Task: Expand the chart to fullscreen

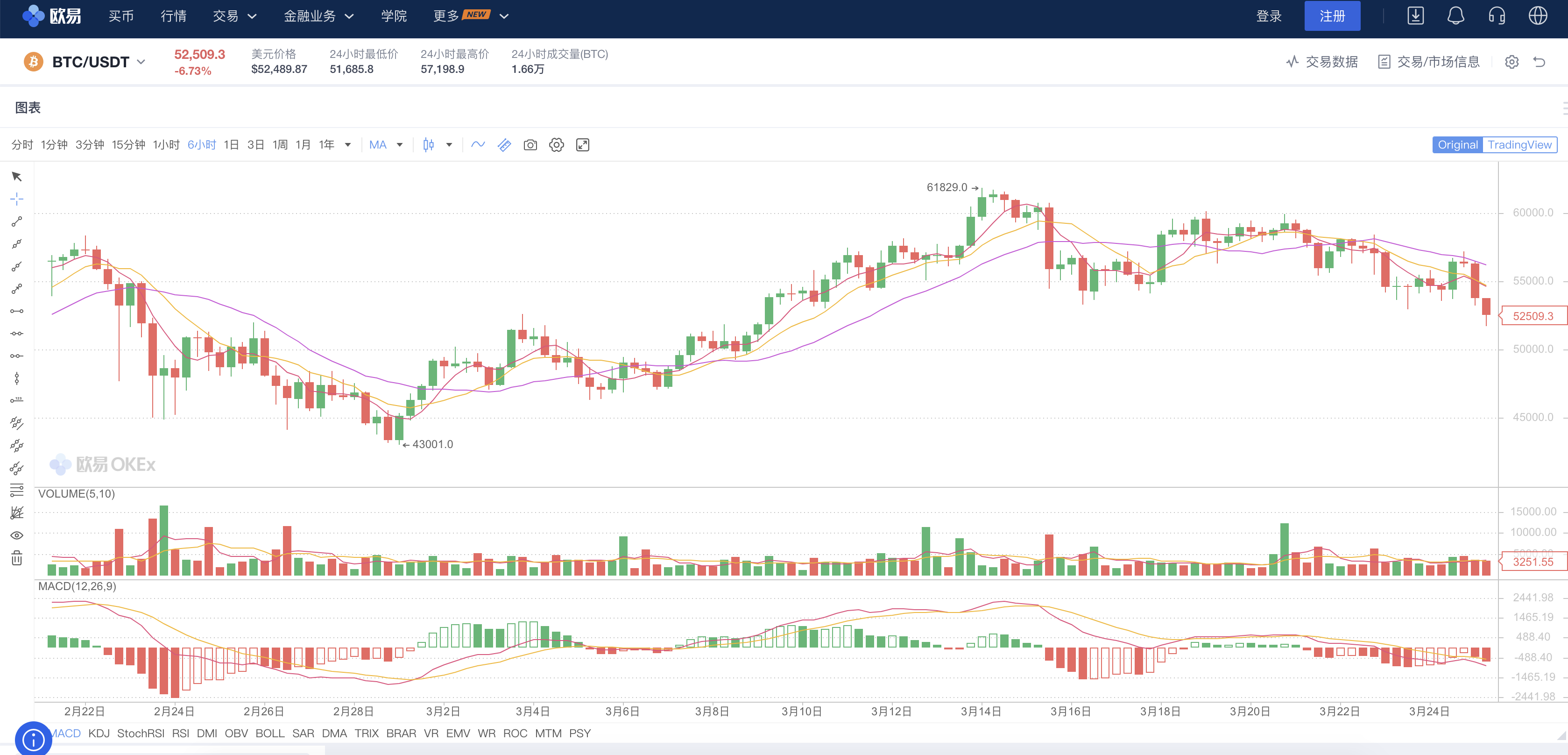Action: (583, 145)
